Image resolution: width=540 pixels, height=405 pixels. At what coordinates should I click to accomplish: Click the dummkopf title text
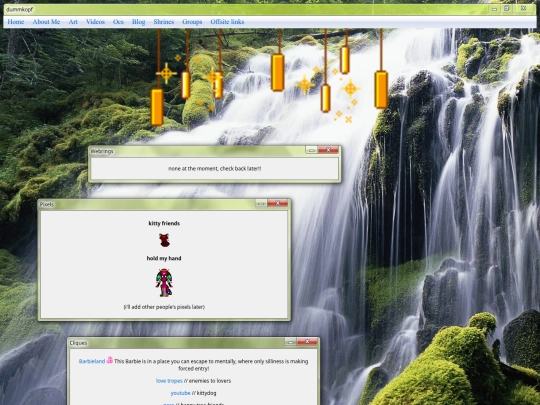(x=20, y=9)
